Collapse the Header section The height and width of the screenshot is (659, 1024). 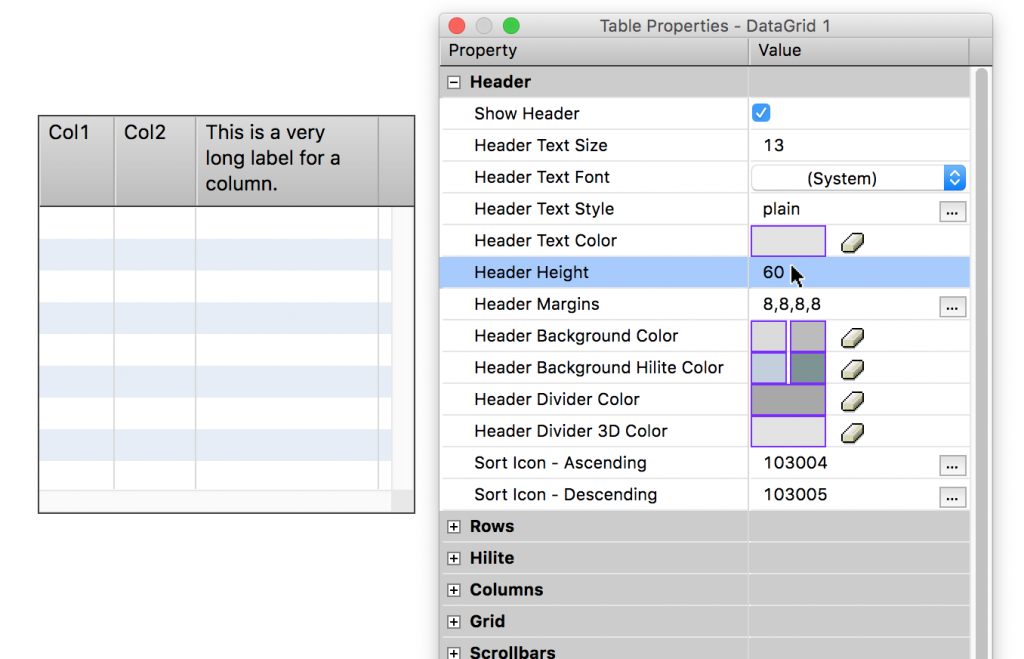tap(454, 83)
